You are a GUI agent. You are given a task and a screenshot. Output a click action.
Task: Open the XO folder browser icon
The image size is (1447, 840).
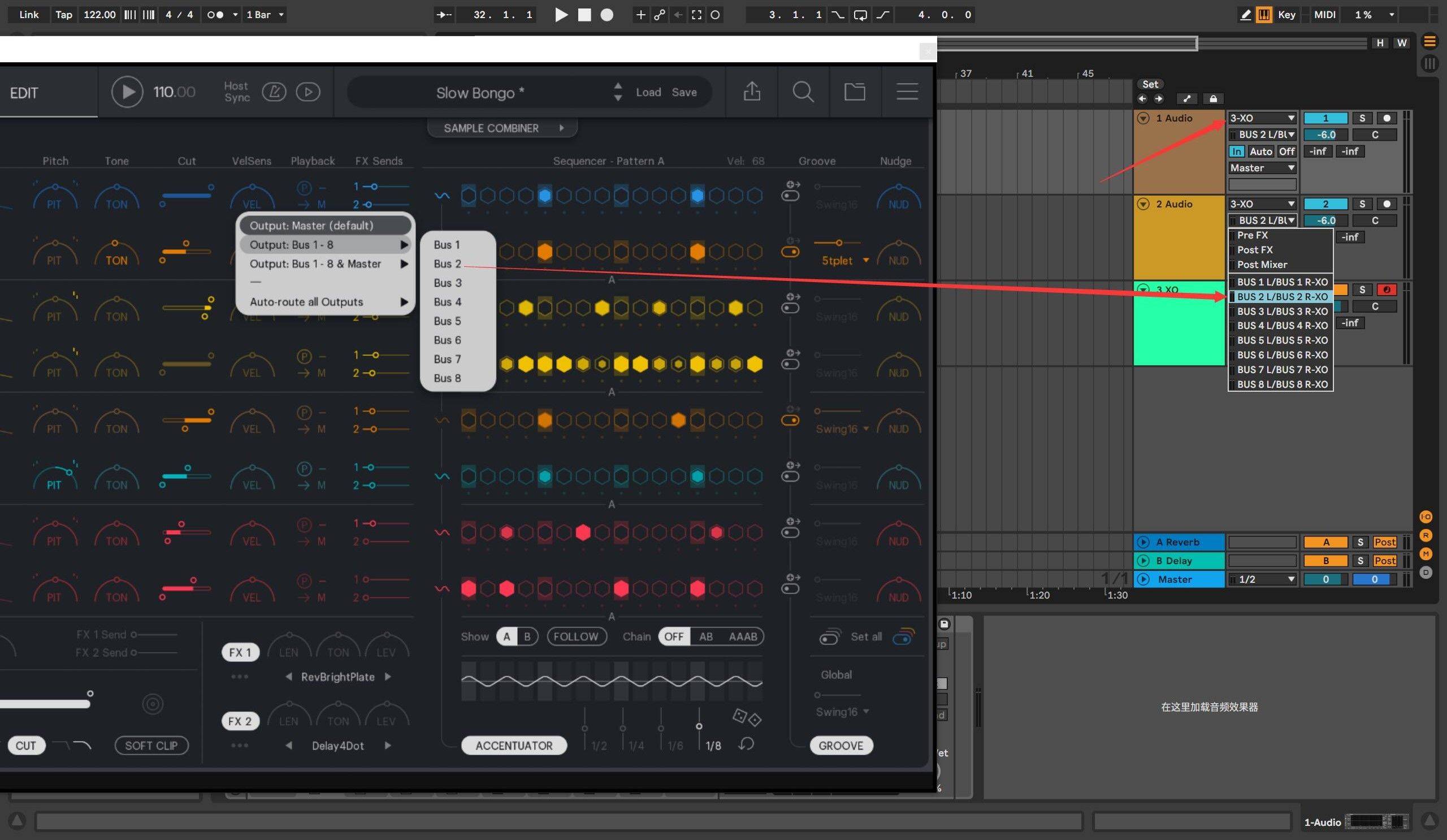click(855, 92)
